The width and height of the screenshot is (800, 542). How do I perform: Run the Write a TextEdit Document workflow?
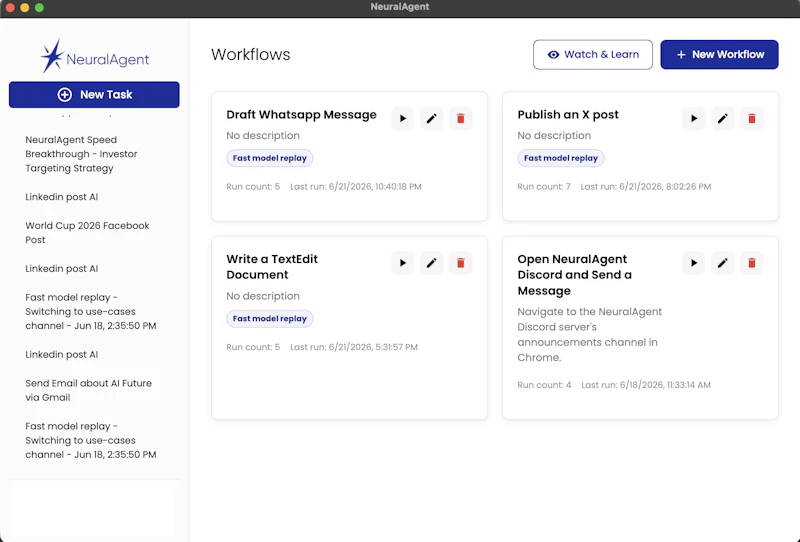point(403,263)
